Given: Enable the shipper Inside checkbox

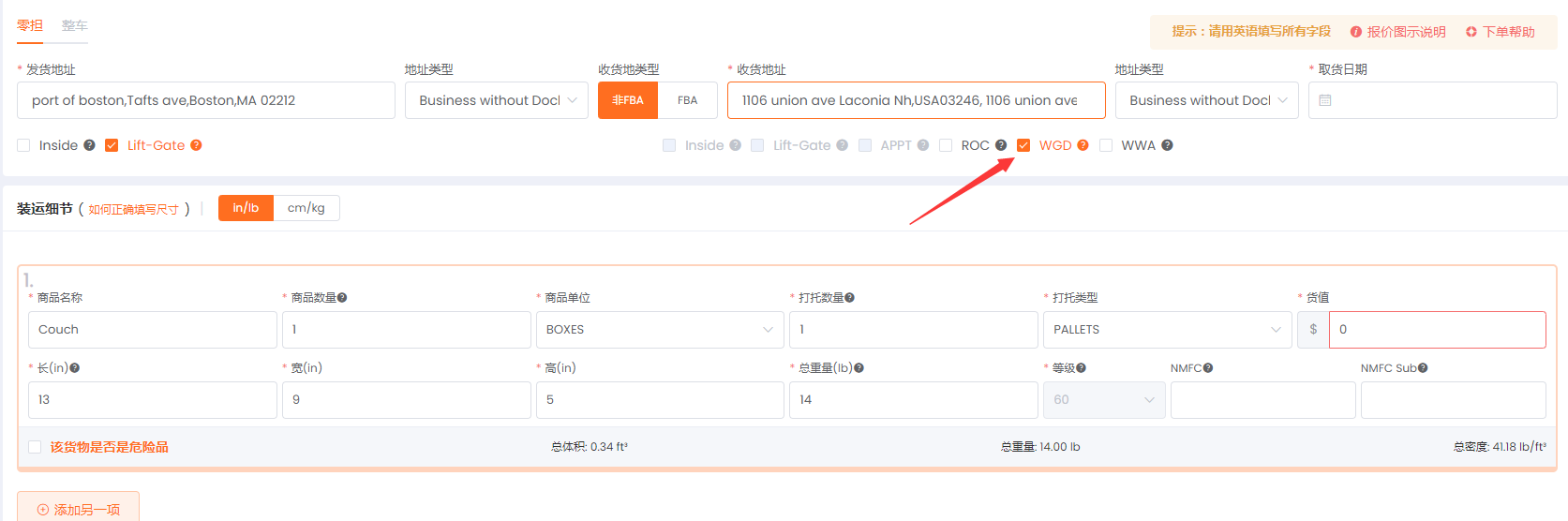Looking at the screenshot, I should pos(23,145).
